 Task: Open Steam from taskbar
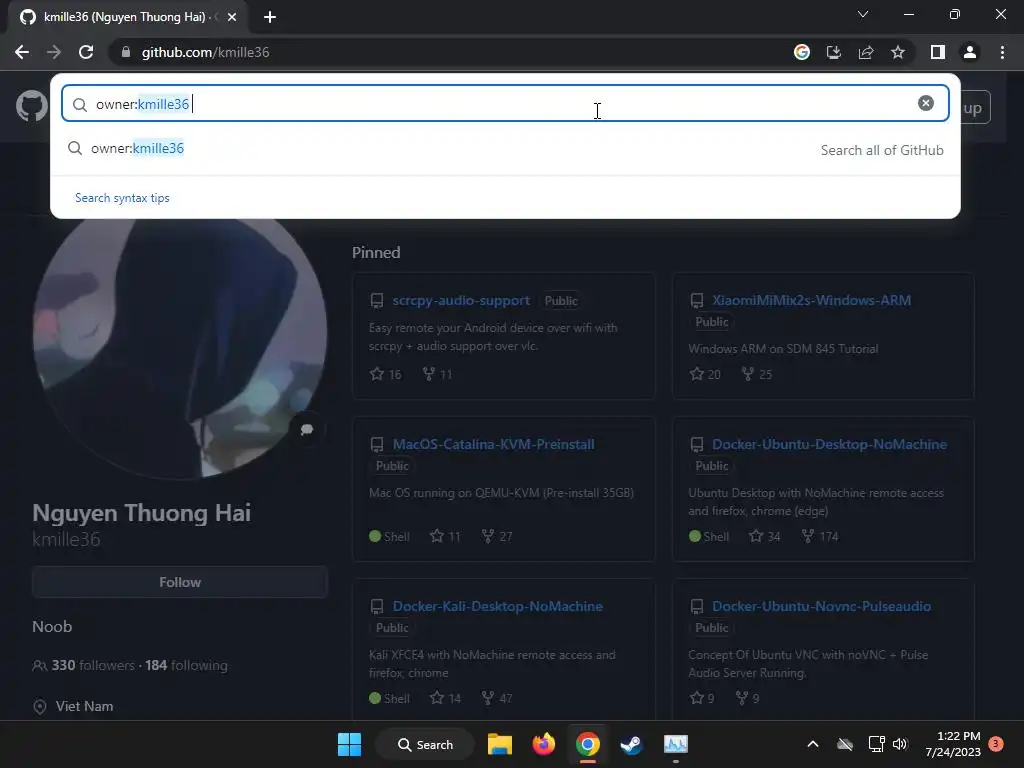tap(632, 744)
